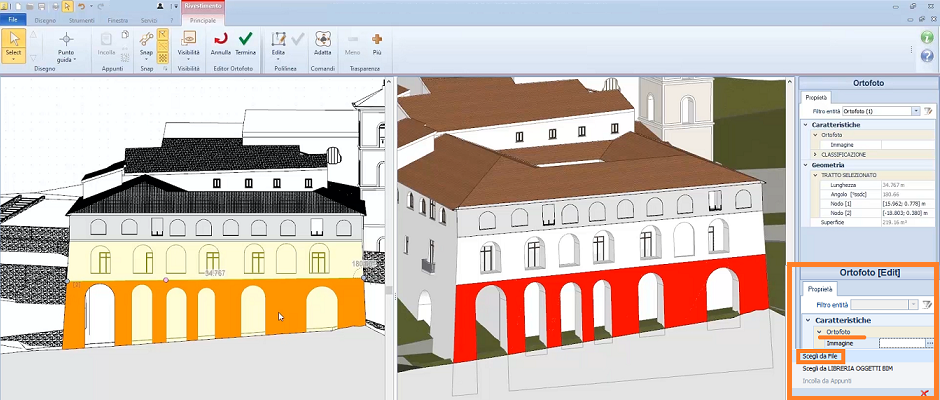Viewport: 940px width, 400px height.
Task: Choose Scegli da LIBRERIA OGGETTI BIM
Action: coord(848,369)
